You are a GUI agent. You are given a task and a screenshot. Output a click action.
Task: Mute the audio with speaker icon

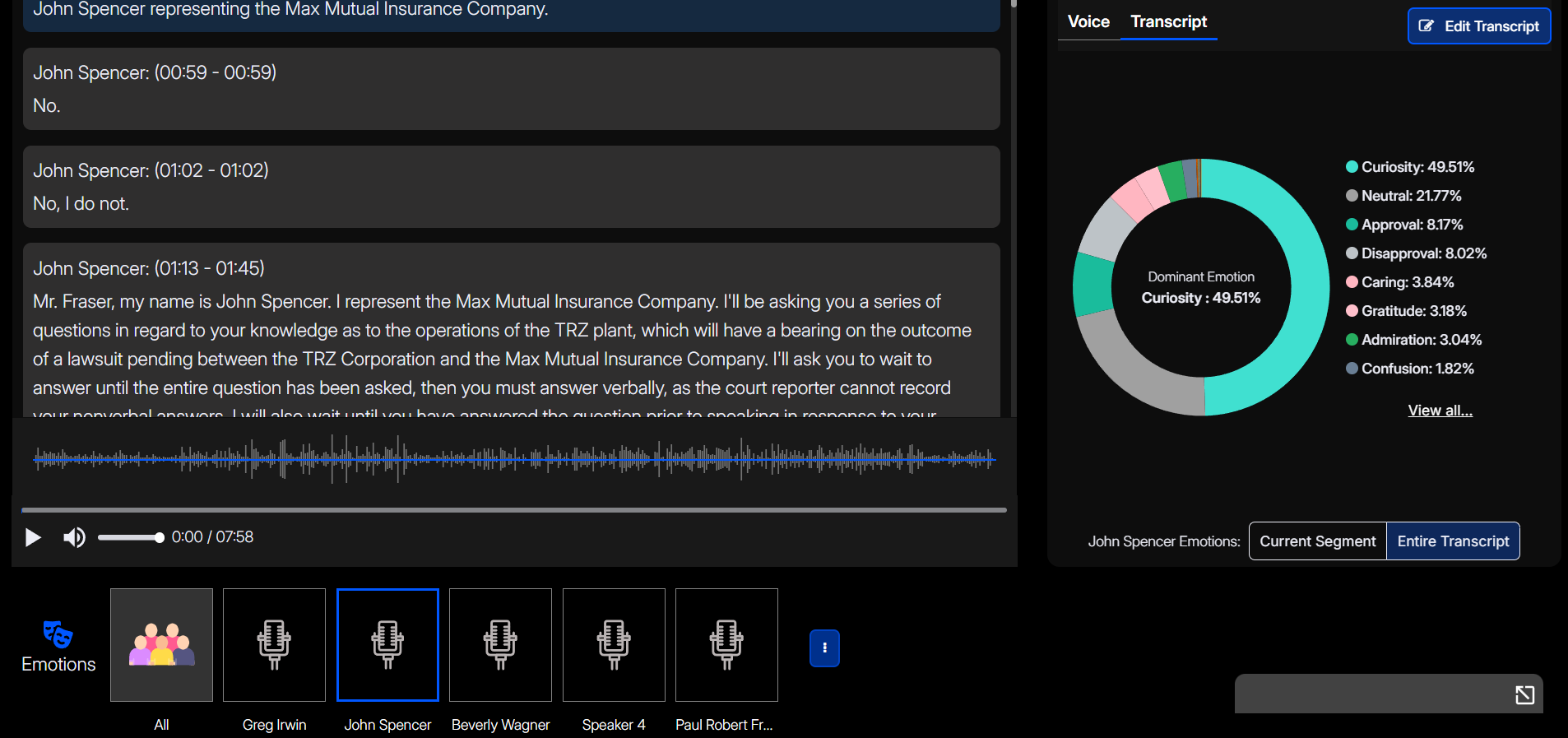point(74,537)
